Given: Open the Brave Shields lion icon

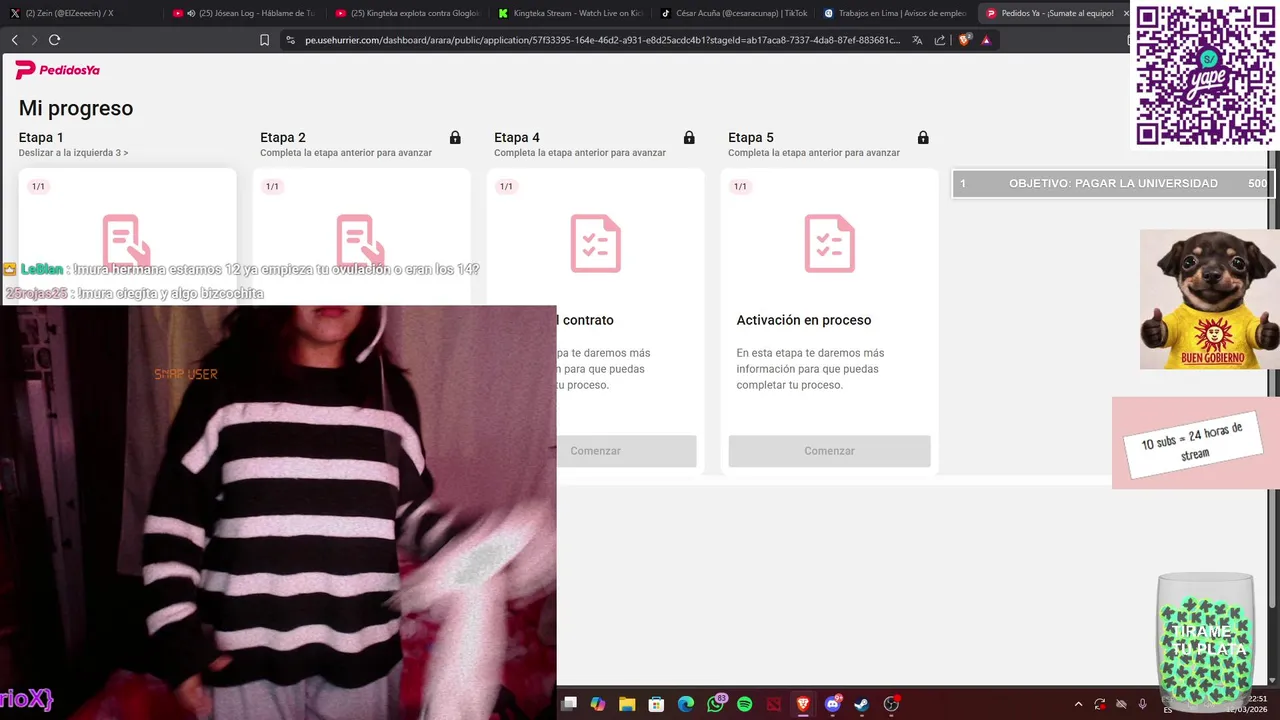Looking at the screenshot, I should (965, 40).
